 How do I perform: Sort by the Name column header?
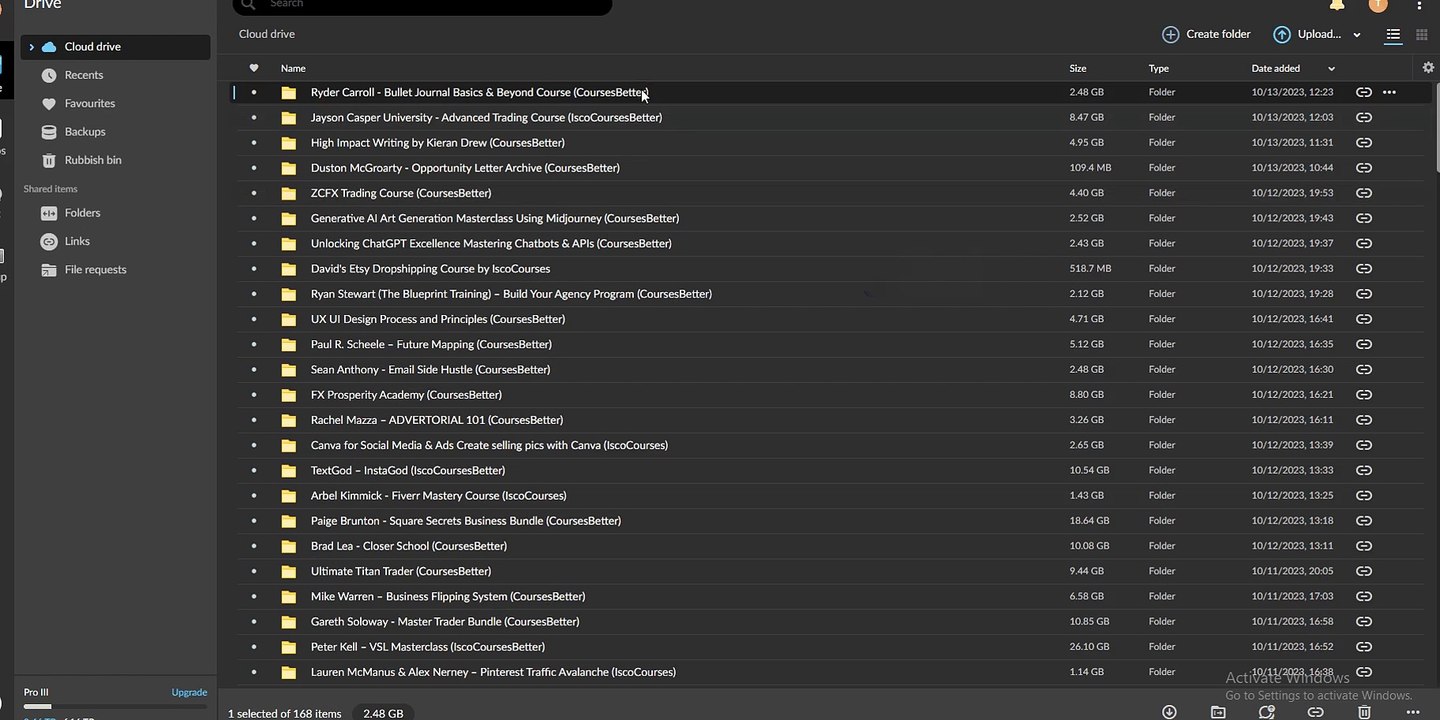click(x=293, y=68)
